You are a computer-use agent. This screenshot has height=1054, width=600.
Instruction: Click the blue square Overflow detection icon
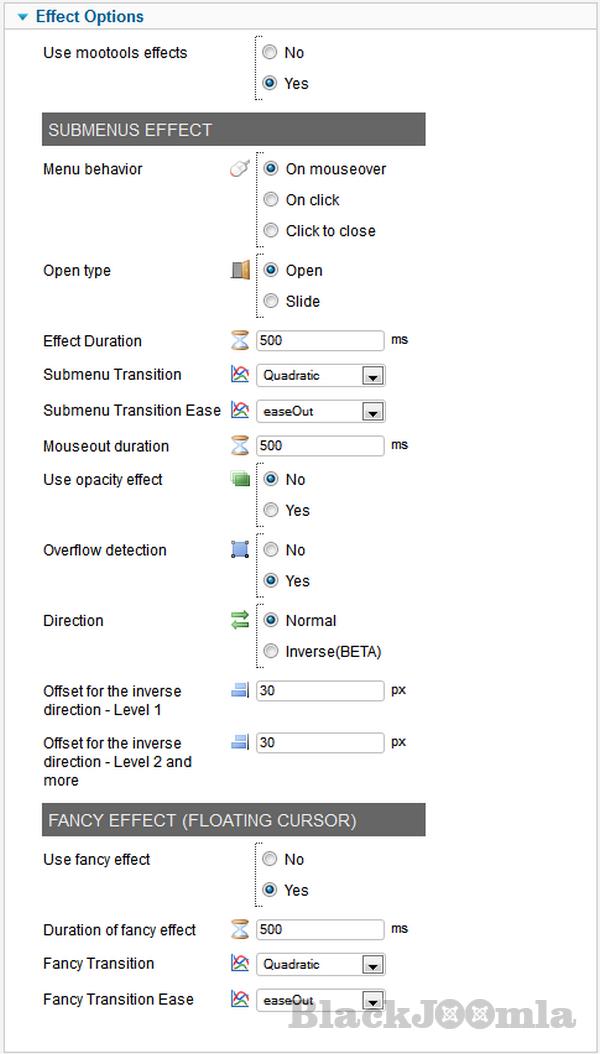pos(240,550)
